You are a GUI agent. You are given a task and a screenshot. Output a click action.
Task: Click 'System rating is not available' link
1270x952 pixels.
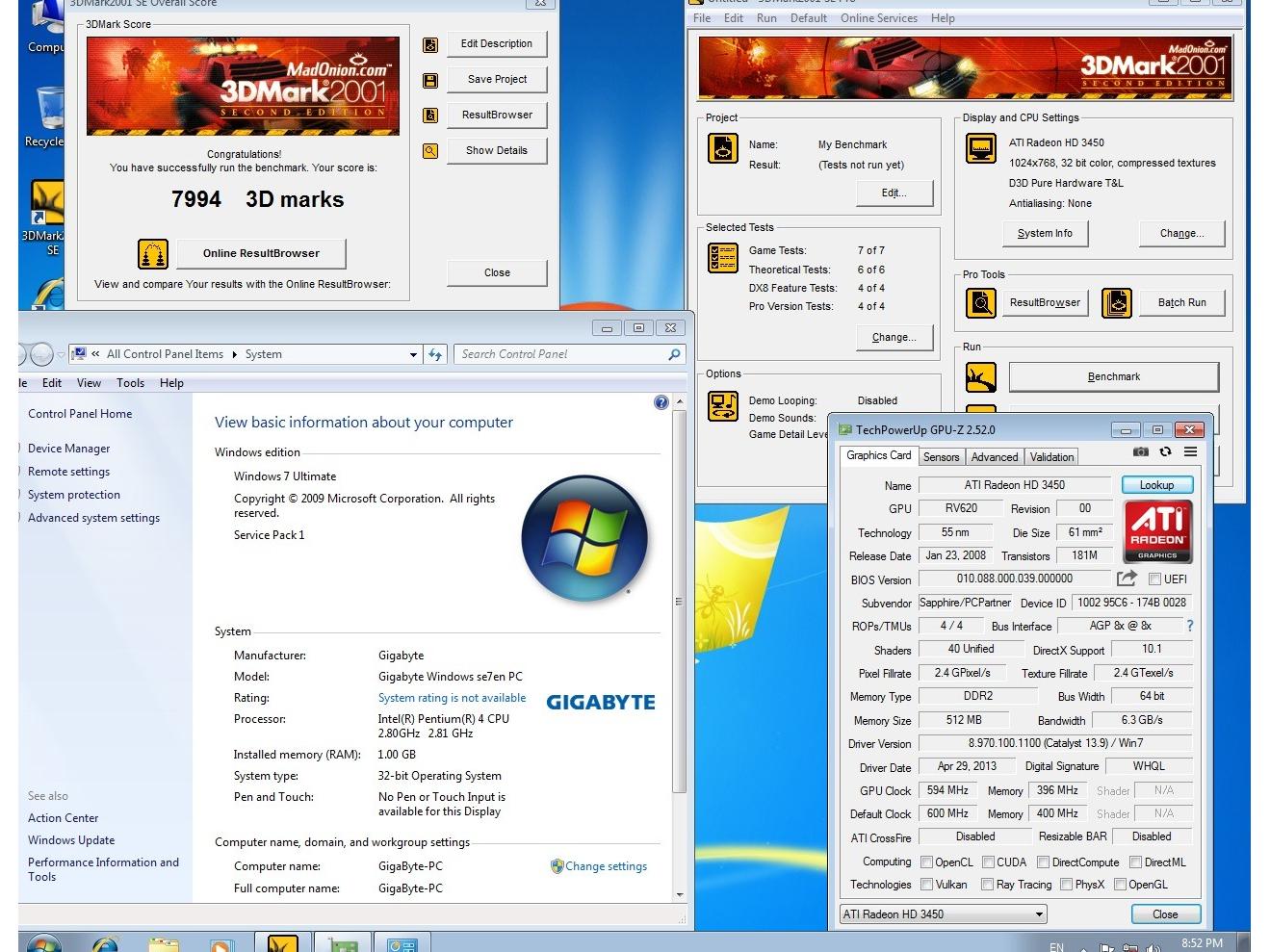pyautogui.click(x=452, y=698)
